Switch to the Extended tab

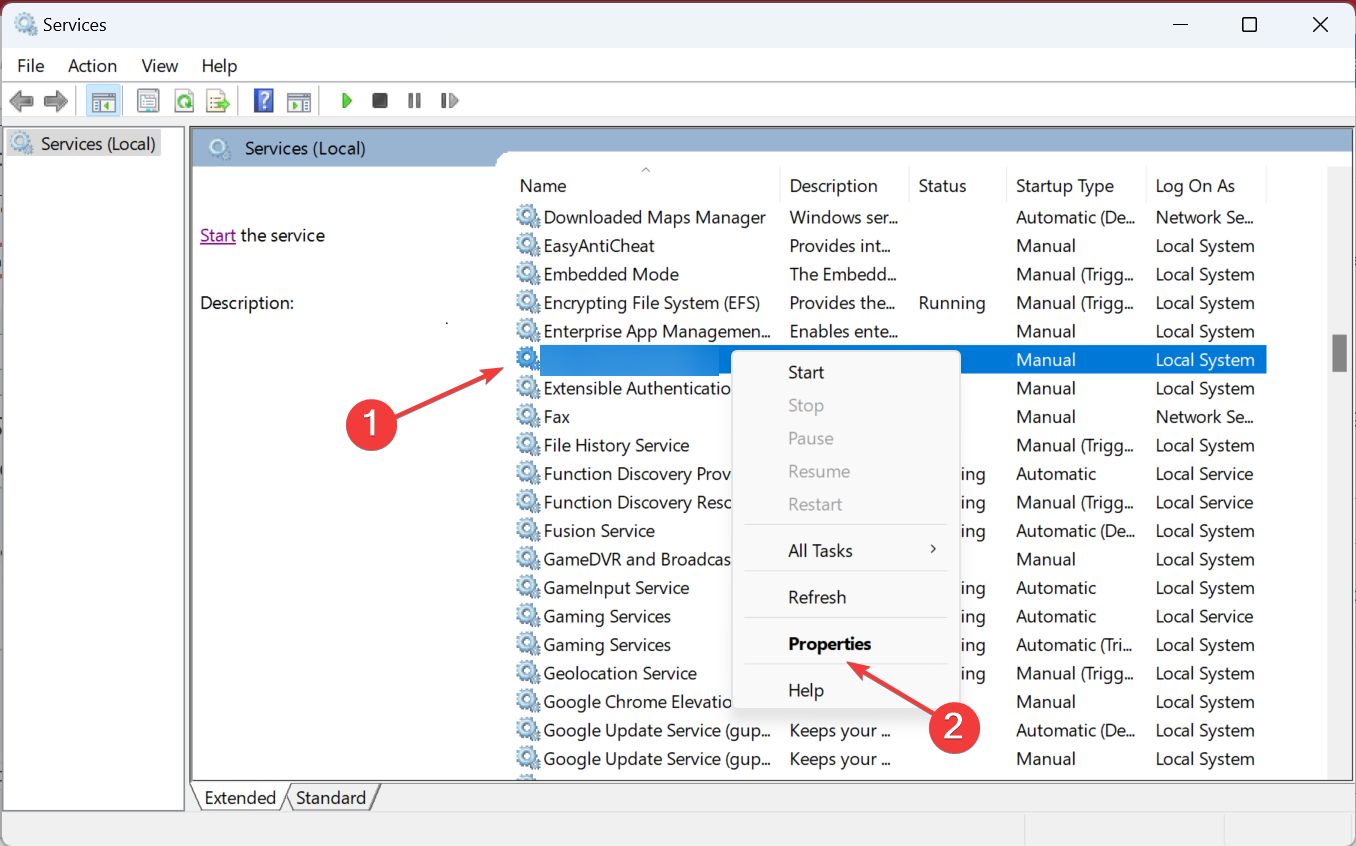click(240, 798)
